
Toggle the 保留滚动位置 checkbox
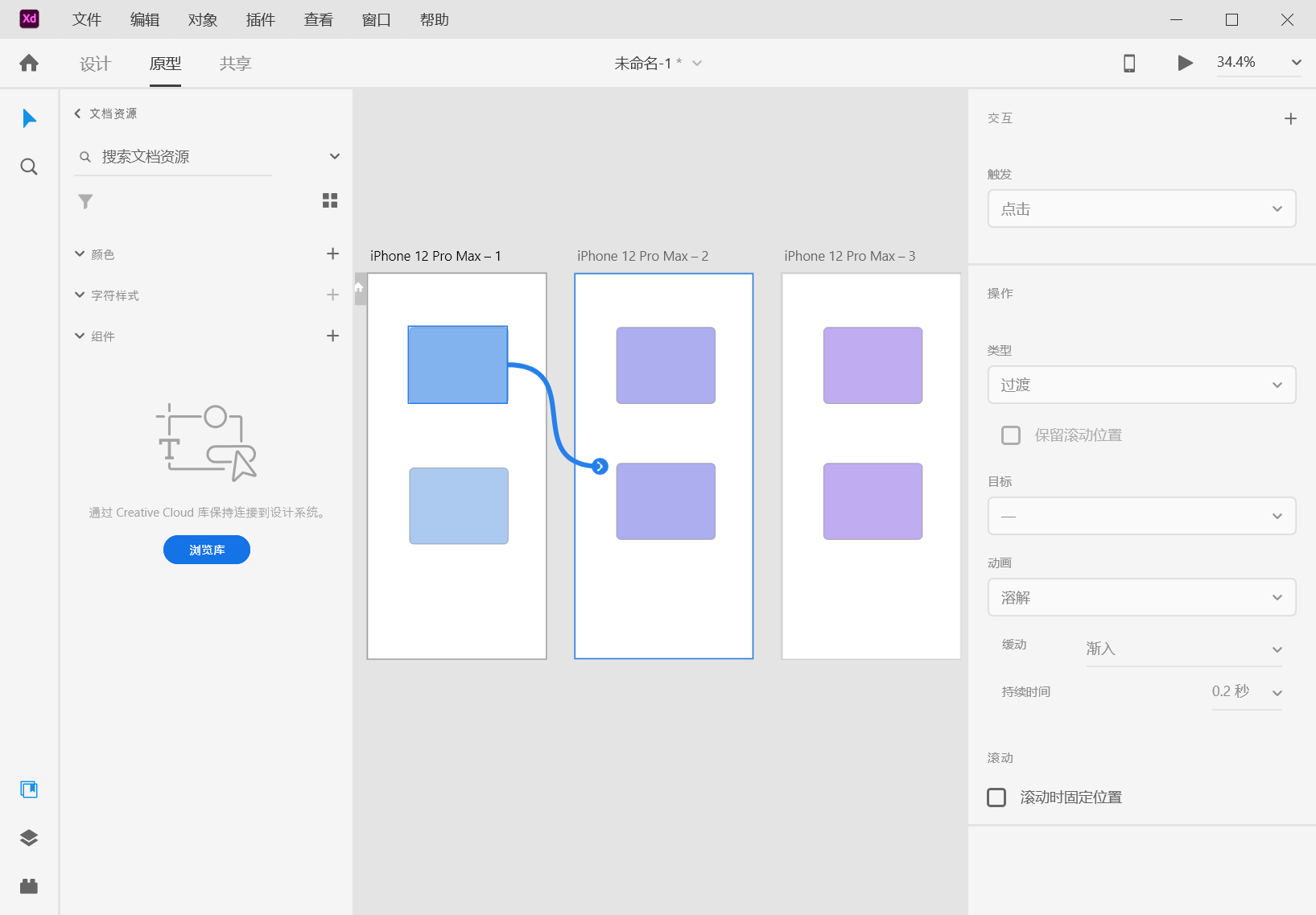(x=1011, y=435)
